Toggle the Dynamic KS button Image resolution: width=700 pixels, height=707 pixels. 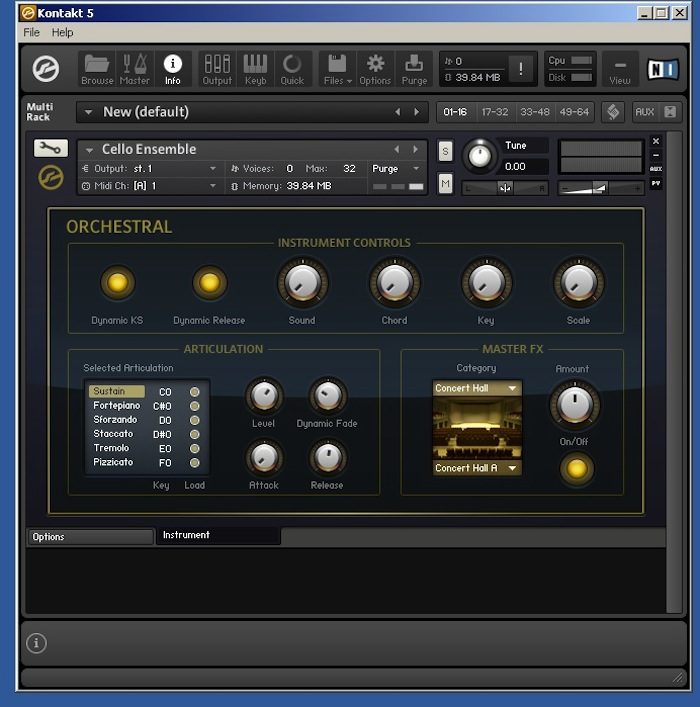click(x=117, y=283)
